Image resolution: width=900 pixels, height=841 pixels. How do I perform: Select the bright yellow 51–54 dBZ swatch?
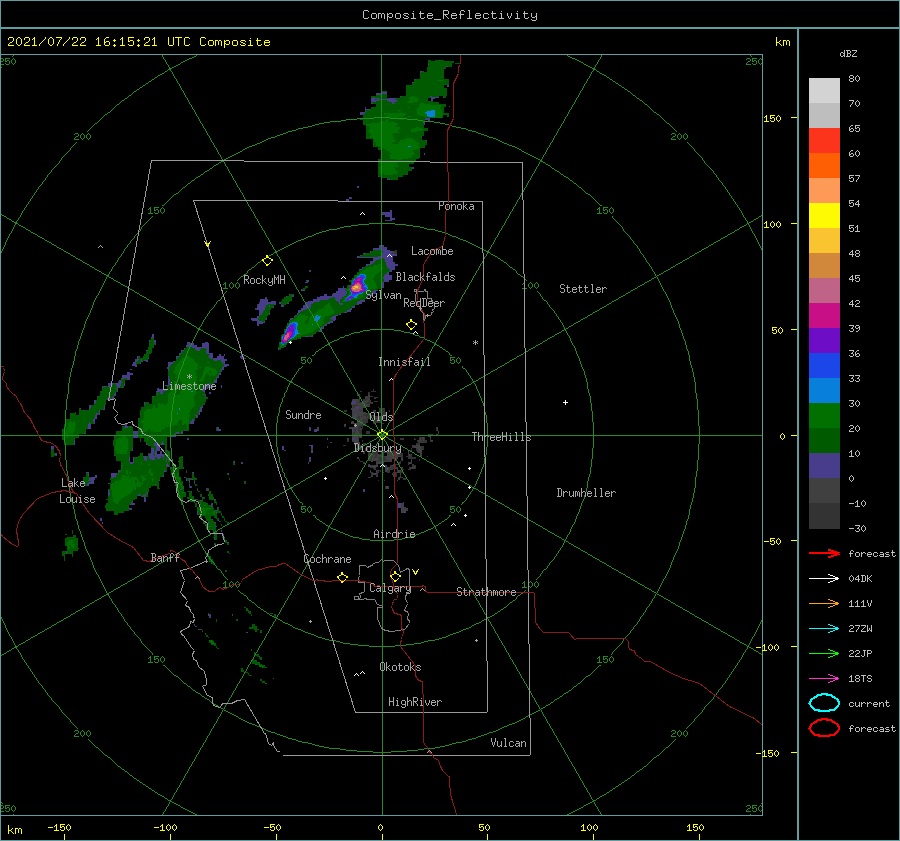coord(824,215)
